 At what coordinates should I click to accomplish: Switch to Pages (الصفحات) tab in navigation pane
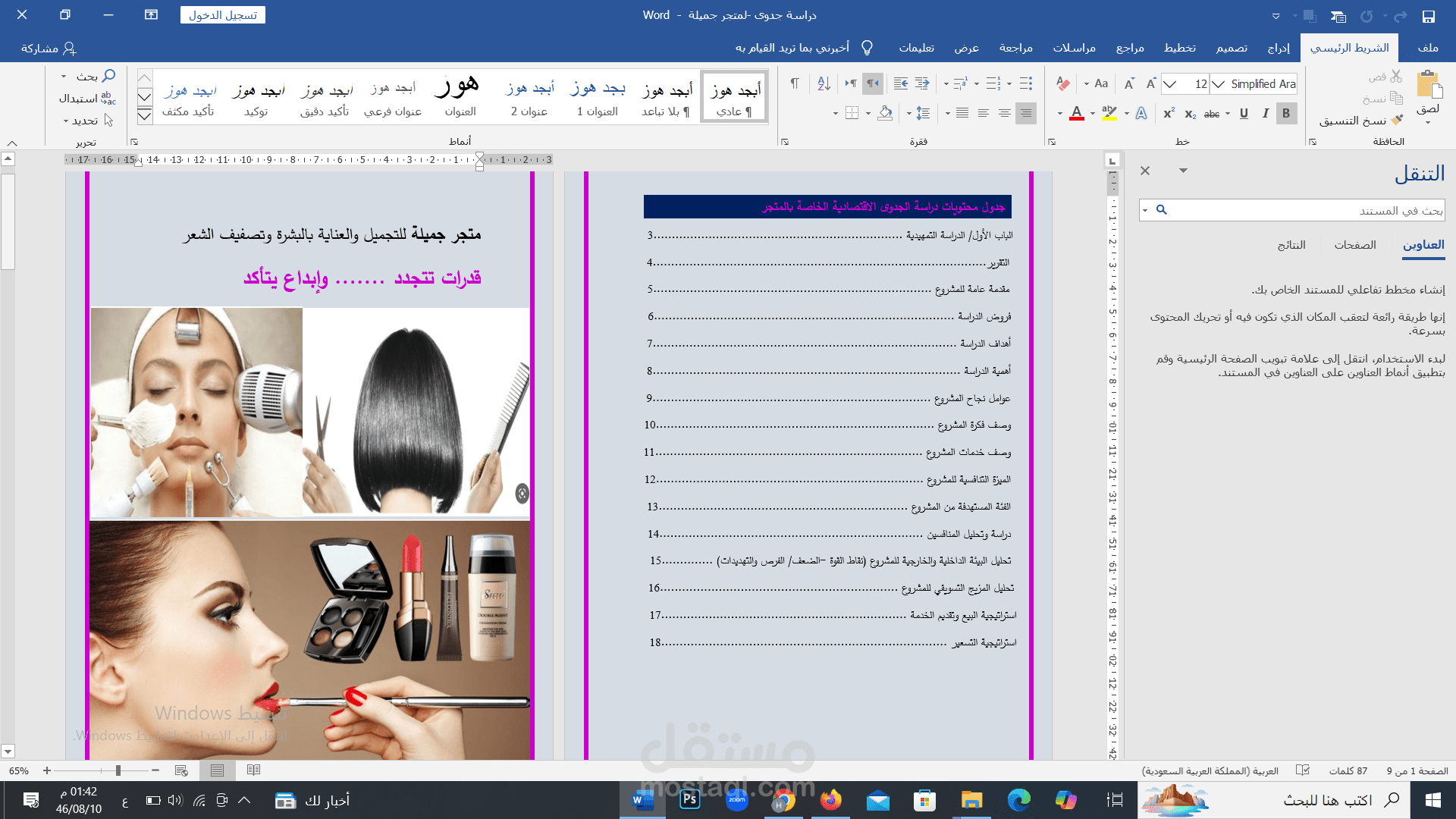point(1355,245)
